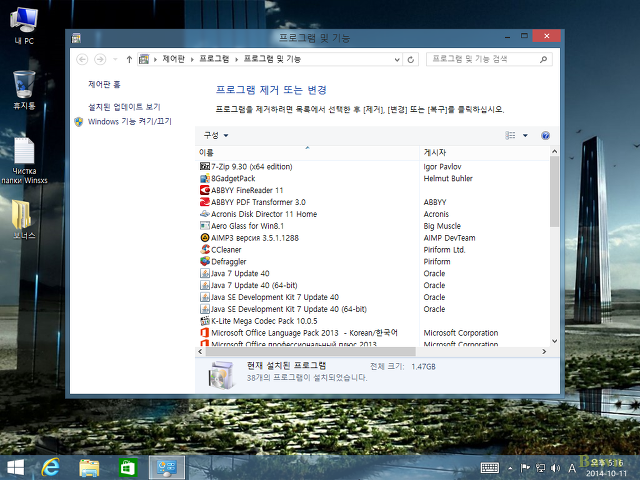Click the forward navigation arrow

click(x=100, y=60)
